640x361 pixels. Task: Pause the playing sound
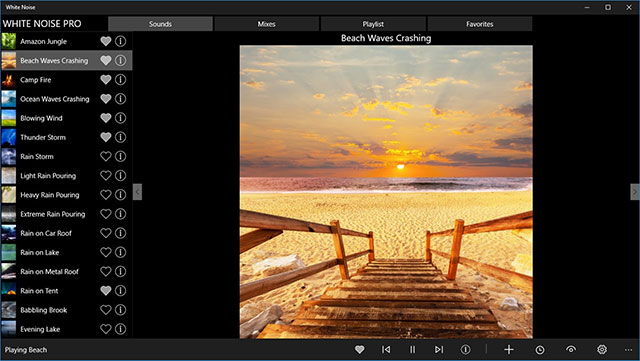pyautogui.click(x=412, y=350)
